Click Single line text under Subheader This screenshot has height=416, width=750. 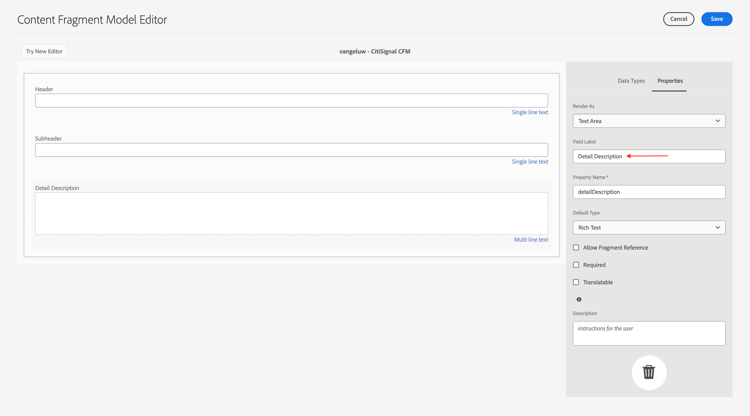pos(530,162)
